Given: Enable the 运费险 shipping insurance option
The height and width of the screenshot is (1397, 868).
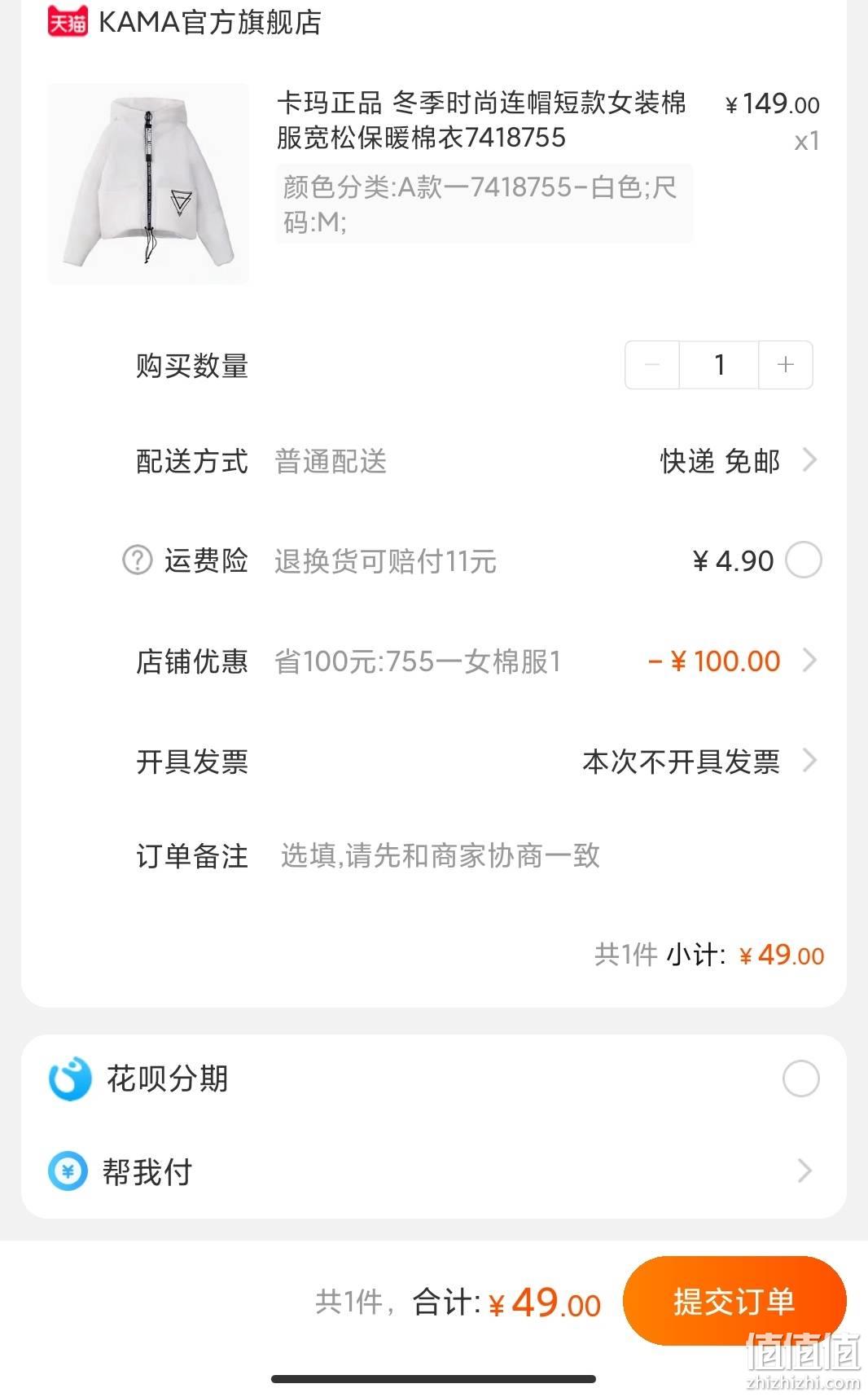Looking at the screenshot, I should [804, 560].
